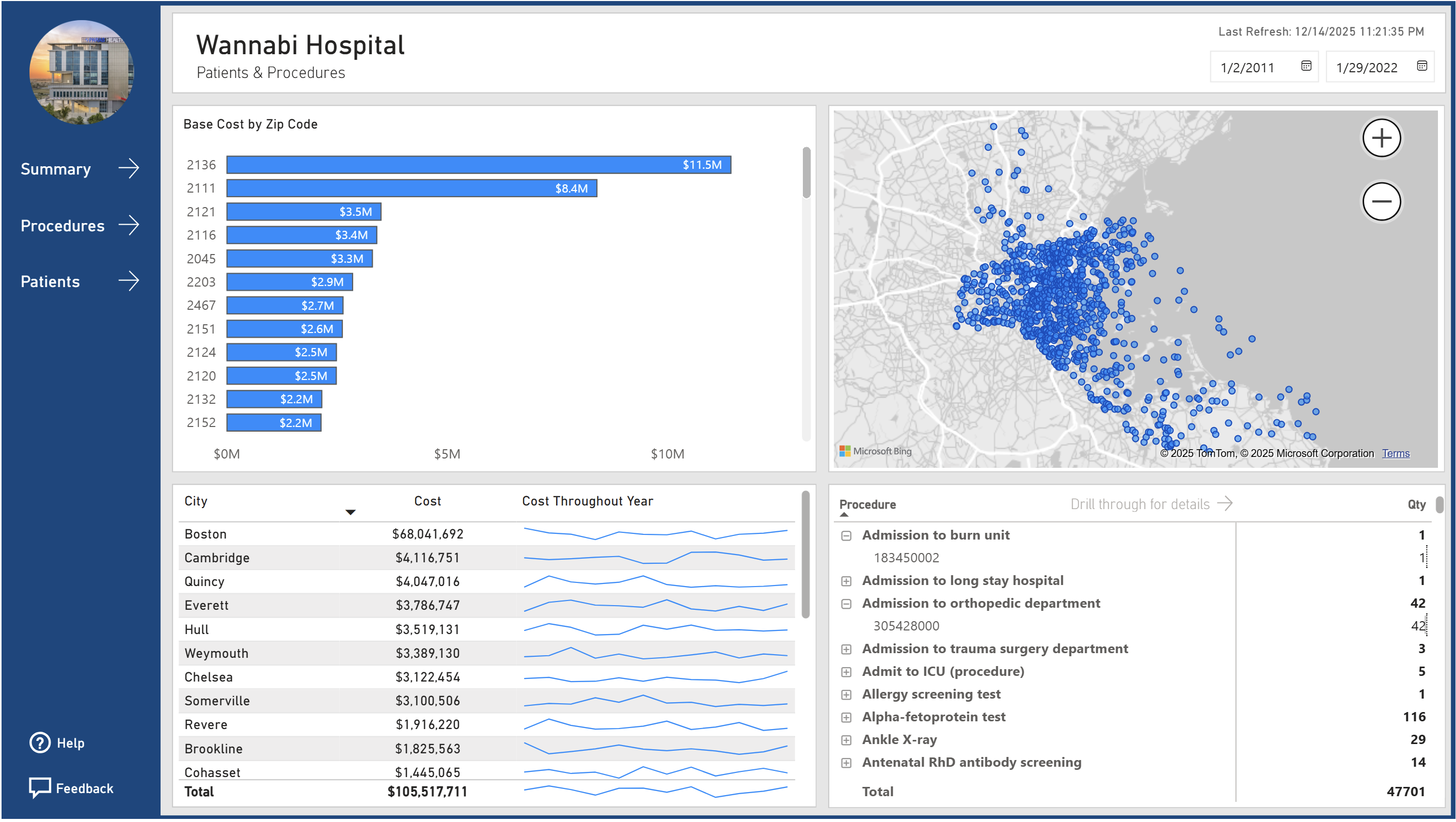Viewport: 1456px width, 822px height.
Task: Expand the Ankle X-ray procedure row
Action: (x=846, y=740)
